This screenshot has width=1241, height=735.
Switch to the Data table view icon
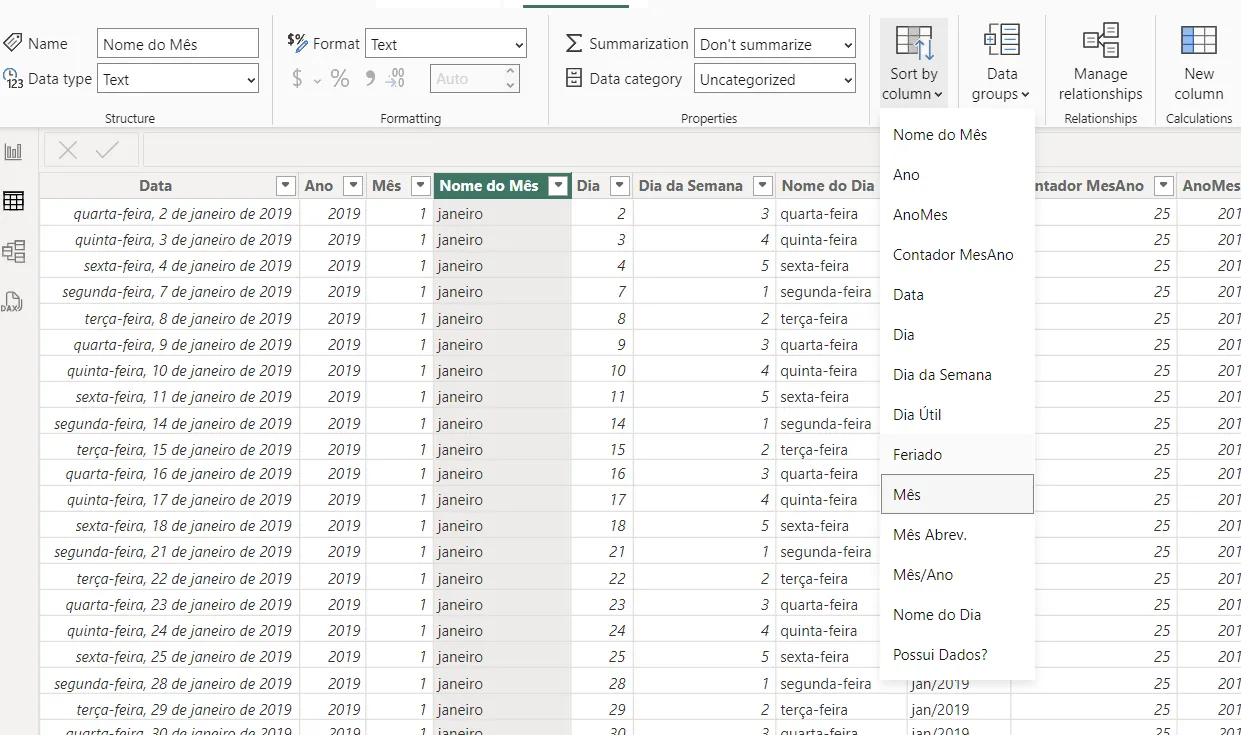pos(14,201)
